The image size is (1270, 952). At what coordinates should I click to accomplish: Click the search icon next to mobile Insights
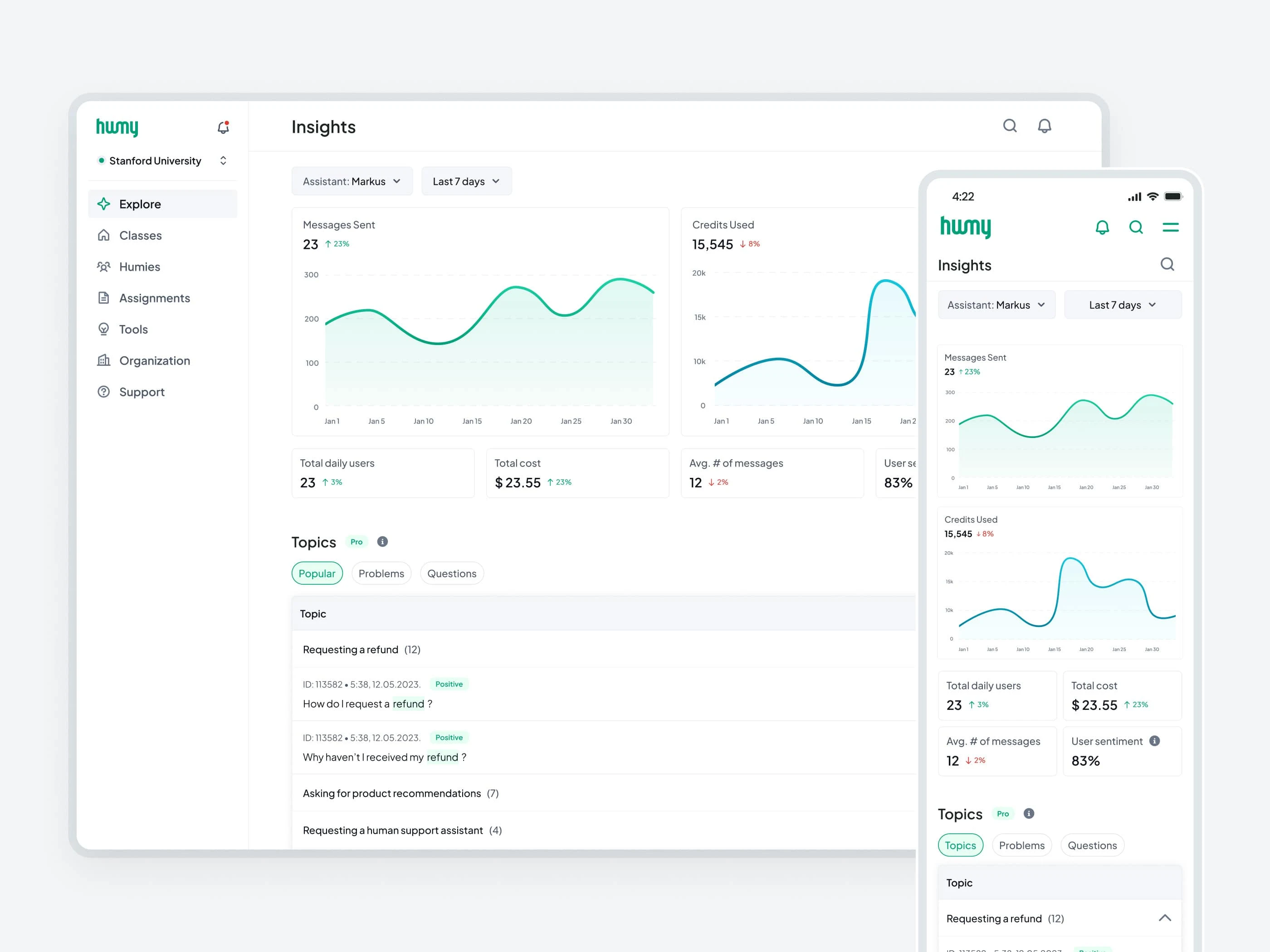tap(1167, 265)
